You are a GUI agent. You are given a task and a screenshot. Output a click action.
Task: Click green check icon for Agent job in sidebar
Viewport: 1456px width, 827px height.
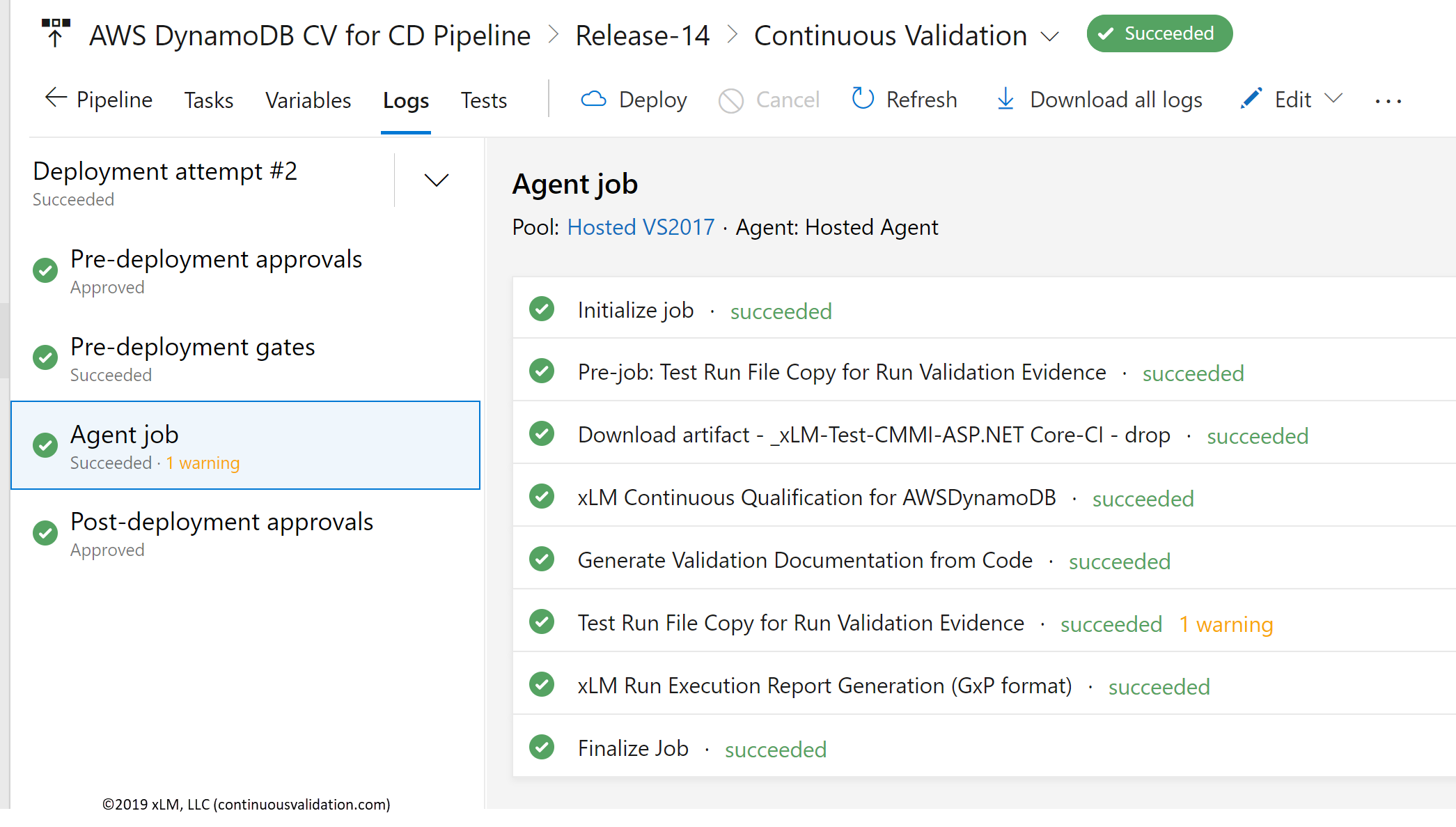[45, 445]
